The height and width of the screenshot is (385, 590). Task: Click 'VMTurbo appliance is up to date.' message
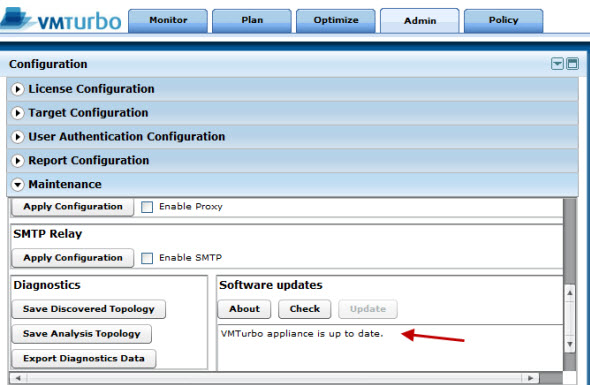click(302, 334)
